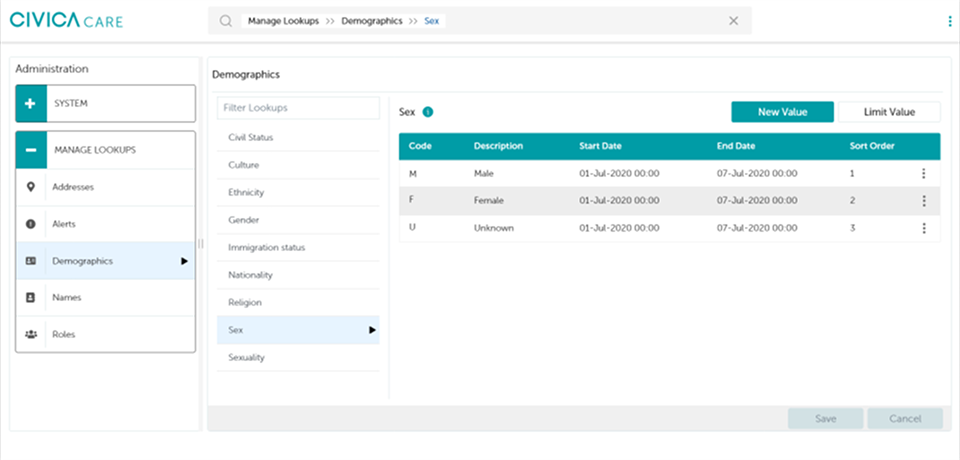Click the Code column header
The width and height of the screenshot is (960, 460).
tap(421, 146)
